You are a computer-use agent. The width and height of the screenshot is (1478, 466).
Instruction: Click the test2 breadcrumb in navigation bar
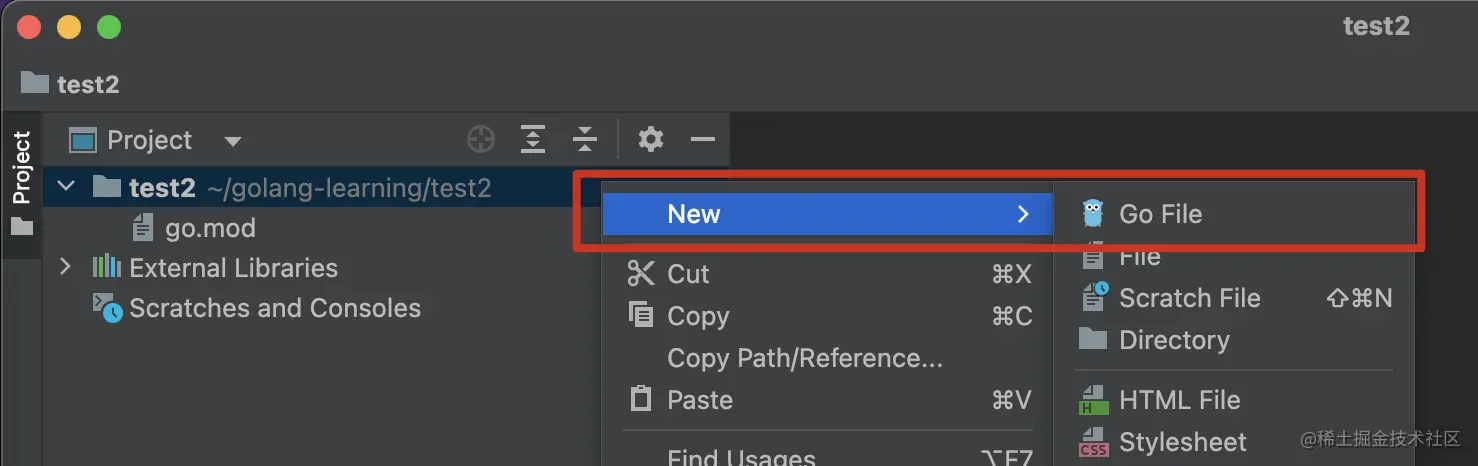pos(87,84)
